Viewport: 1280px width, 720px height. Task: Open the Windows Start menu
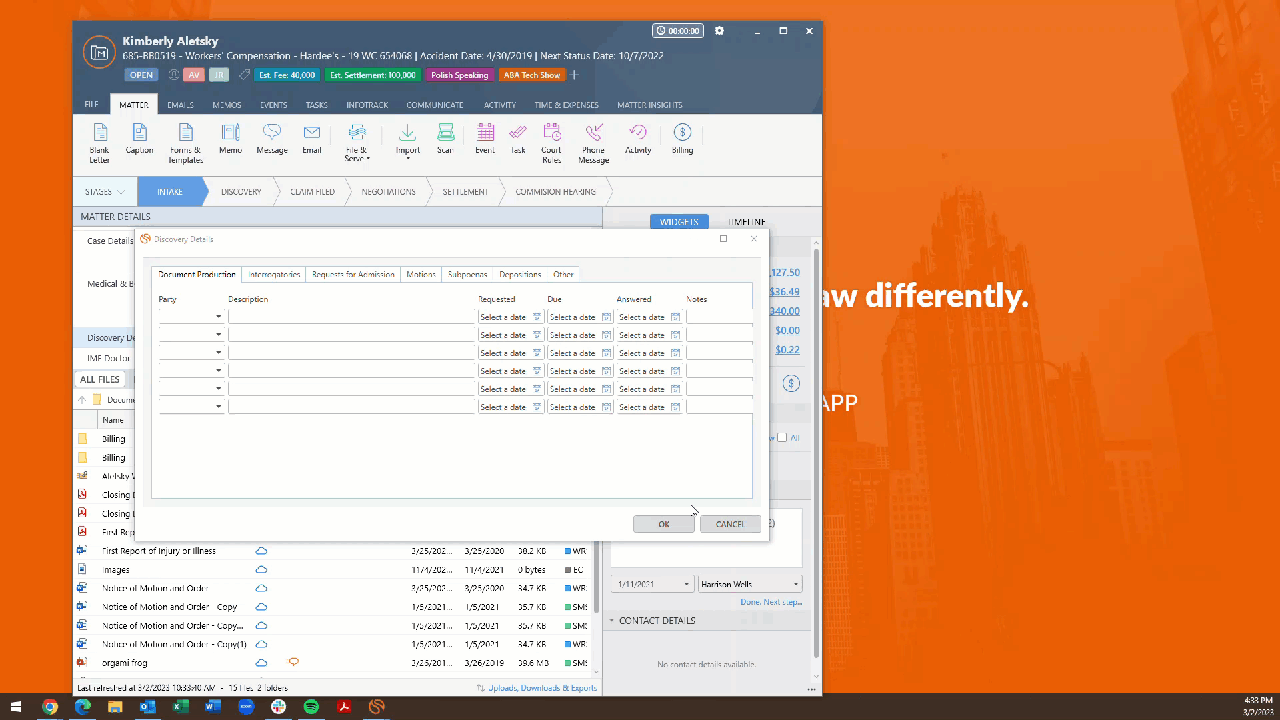click(x=16, y=706)
